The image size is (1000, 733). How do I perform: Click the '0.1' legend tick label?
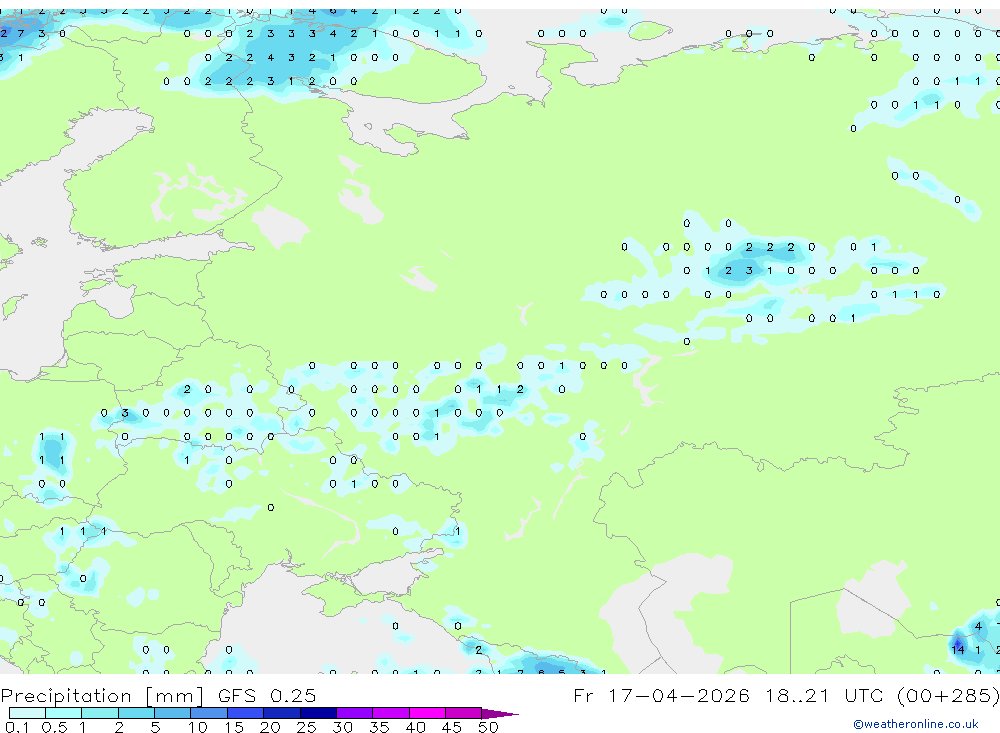click(17, 727)
